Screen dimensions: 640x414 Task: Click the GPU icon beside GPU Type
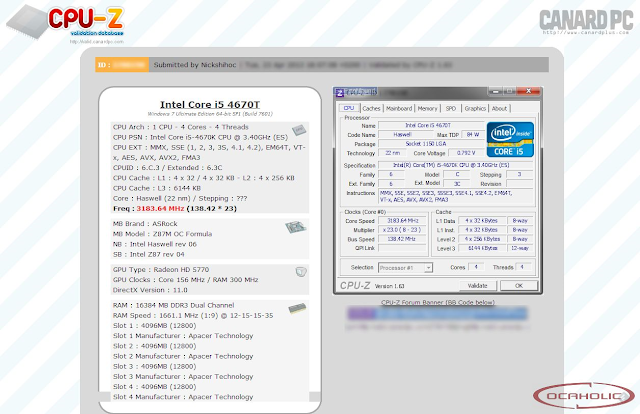(x=301, y=272)
